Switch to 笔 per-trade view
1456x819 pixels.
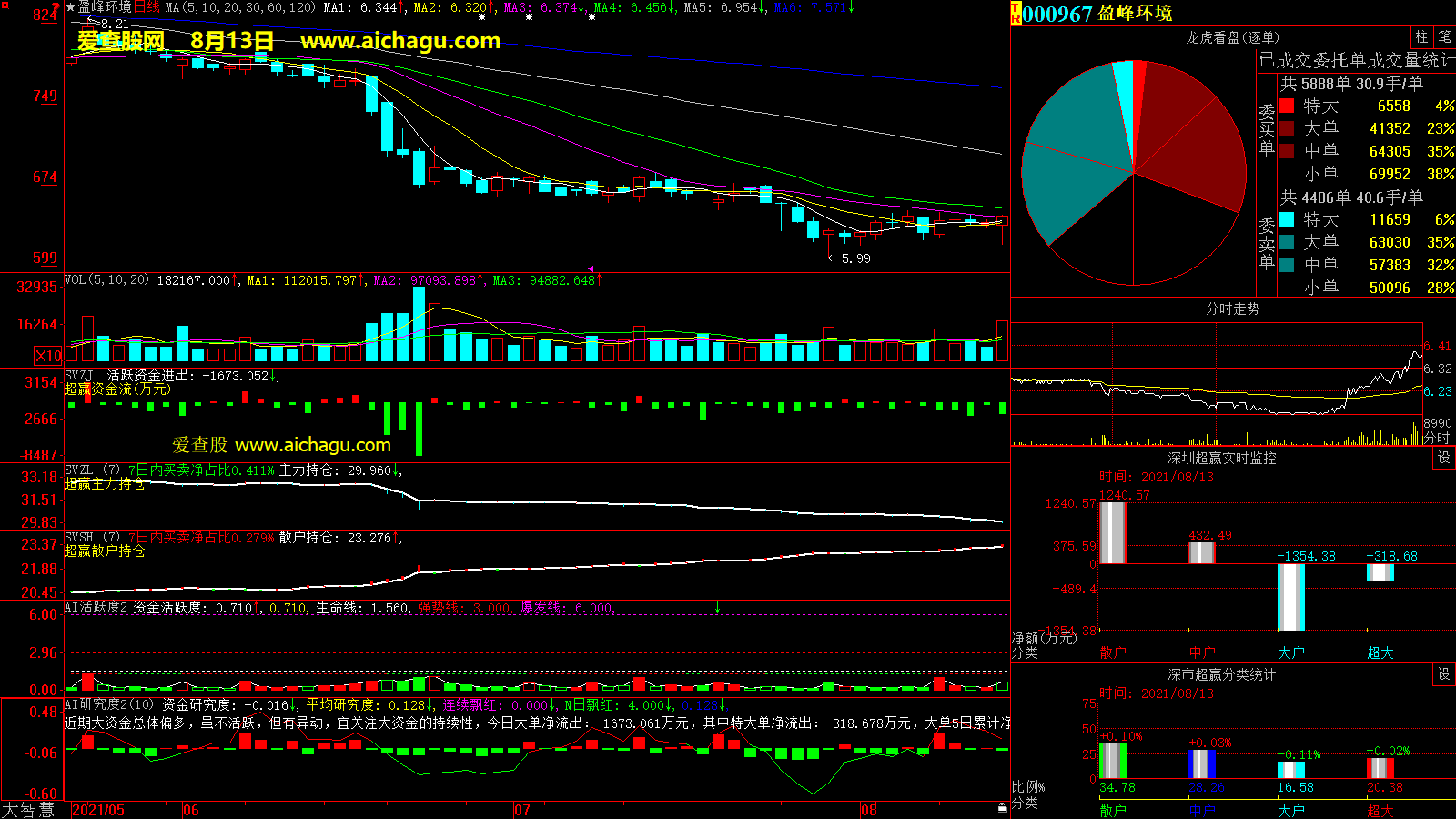(x=1444, y=36)
